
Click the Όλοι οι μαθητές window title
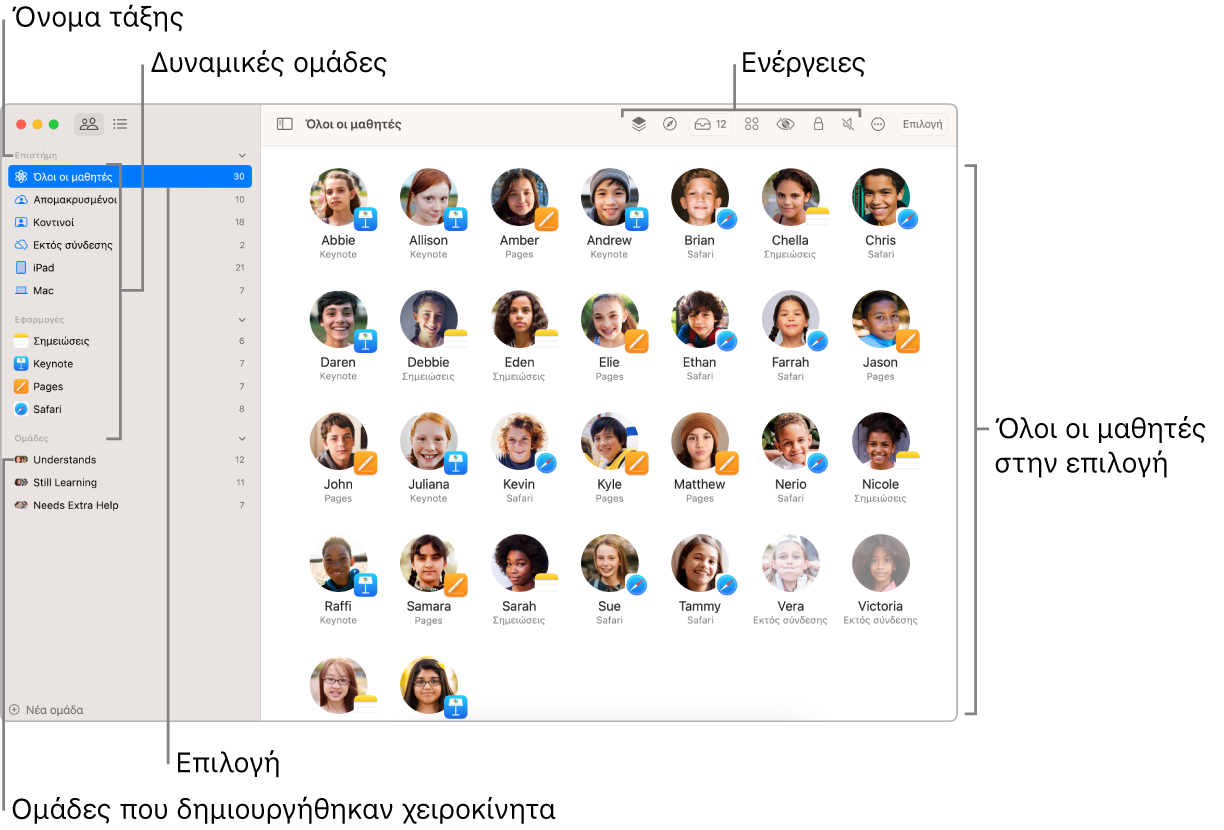[x=353, y=125]
